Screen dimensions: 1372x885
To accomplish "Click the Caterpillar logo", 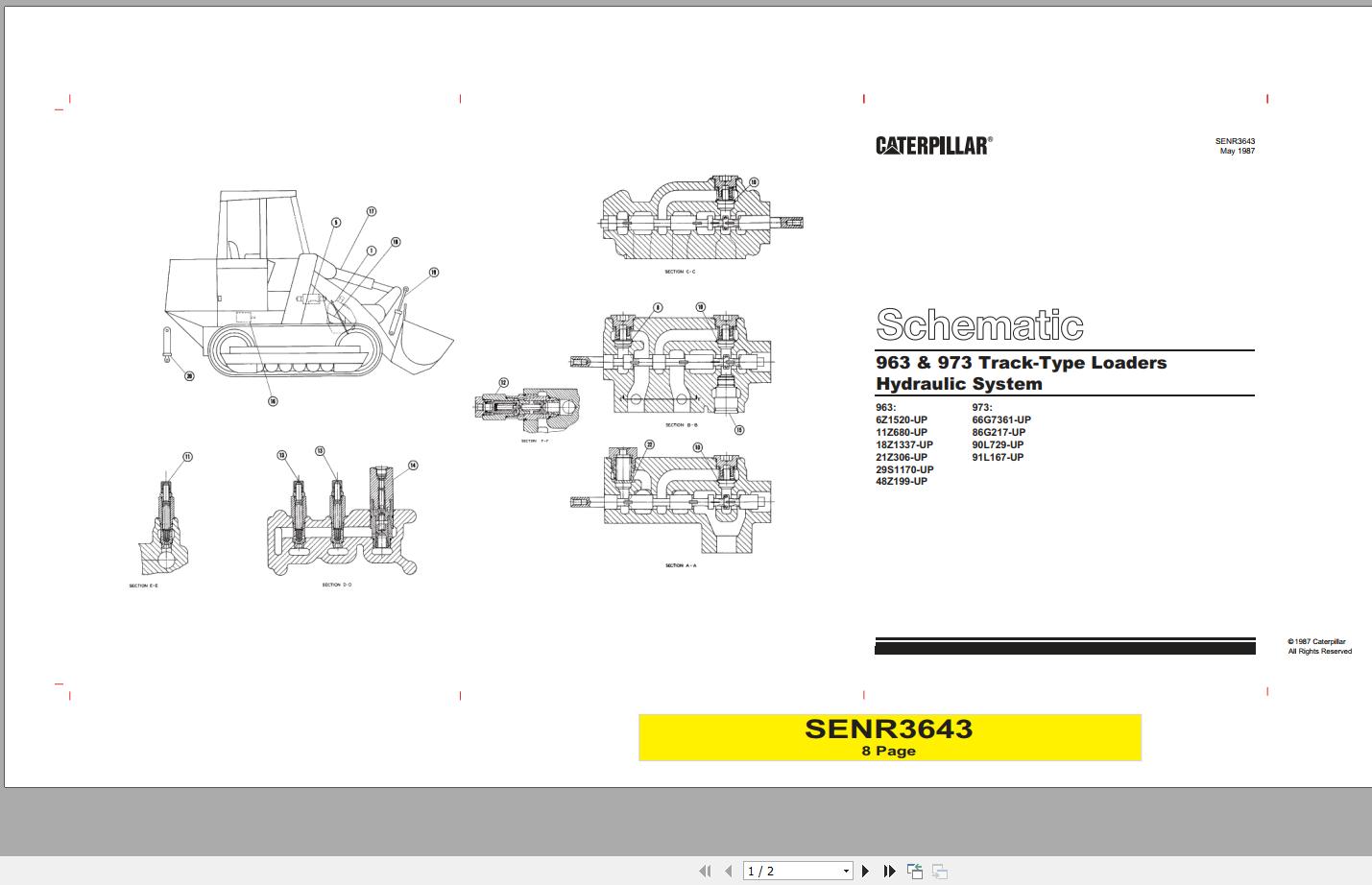I will click(932, 143).
